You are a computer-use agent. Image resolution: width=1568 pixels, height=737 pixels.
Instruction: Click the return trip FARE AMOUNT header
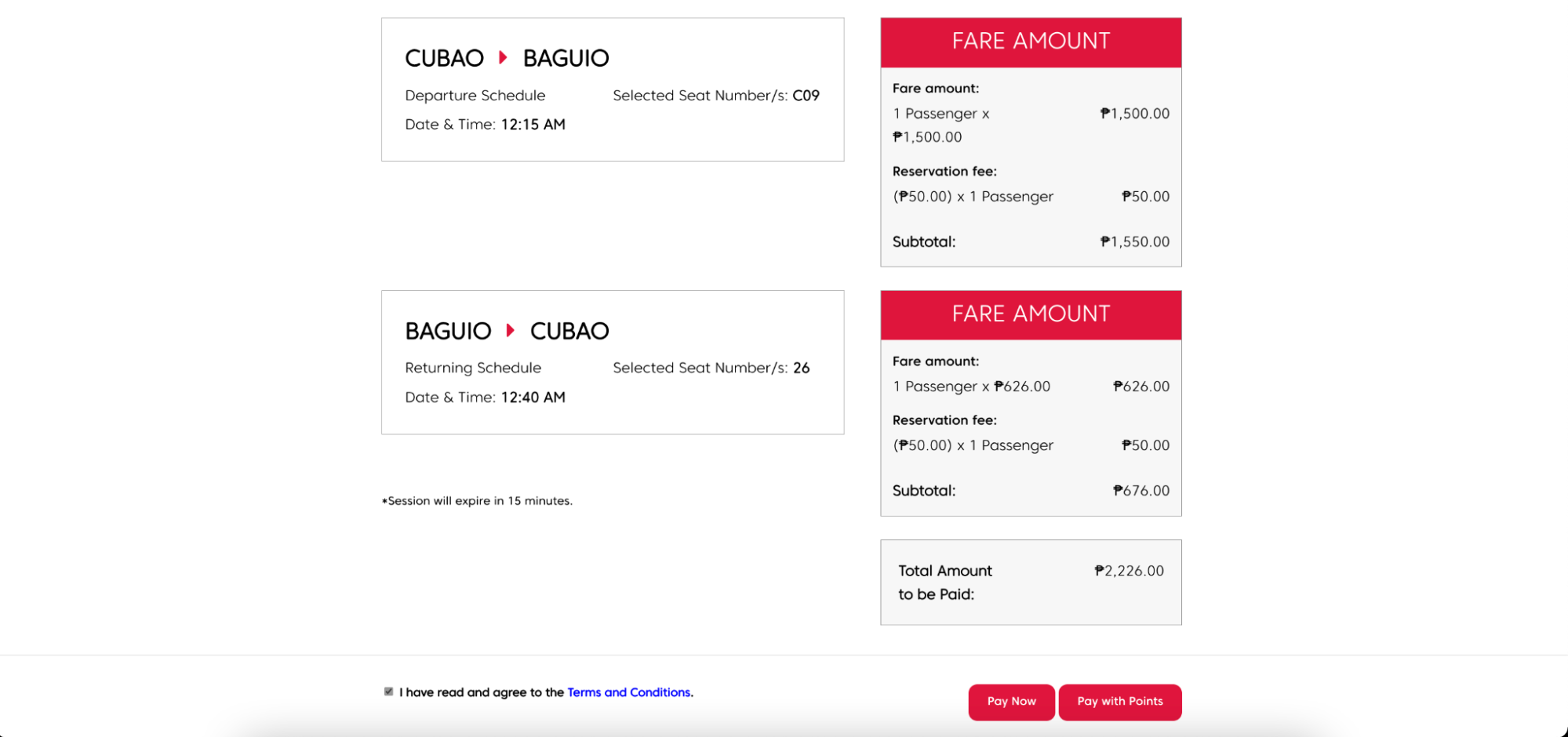pyautogui.click(x=1030, y=314)
